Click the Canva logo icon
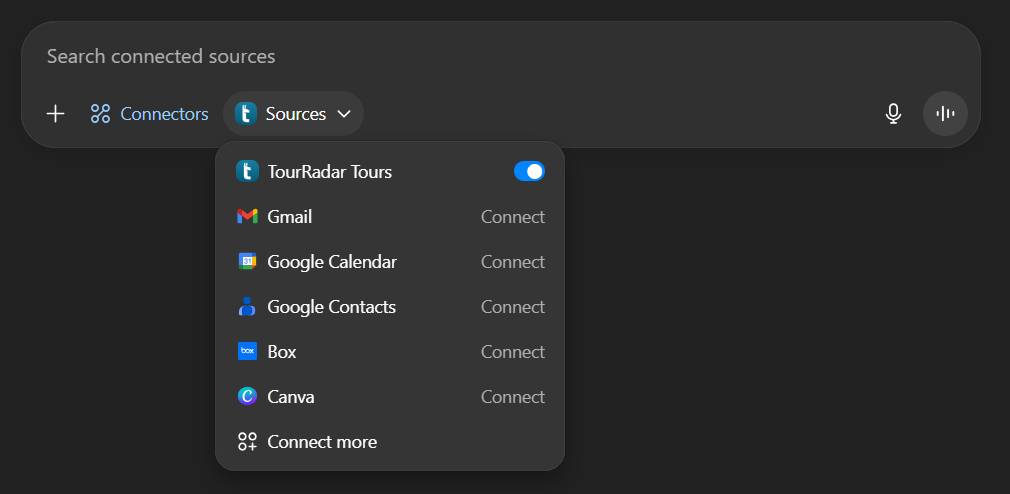This screenshot has height=494, width=1010. coord(247,397)
